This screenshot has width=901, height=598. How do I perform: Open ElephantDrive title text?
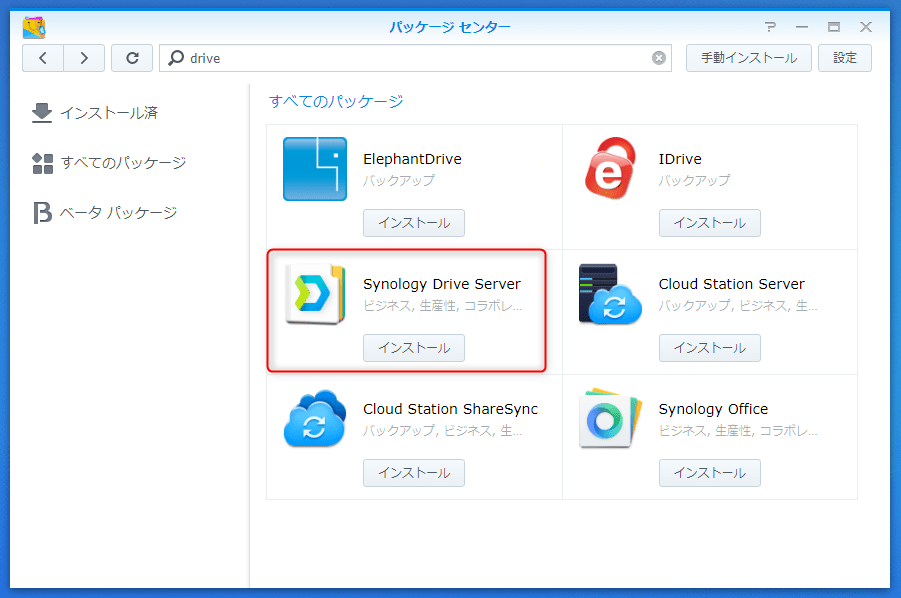(x=413, y=159)
